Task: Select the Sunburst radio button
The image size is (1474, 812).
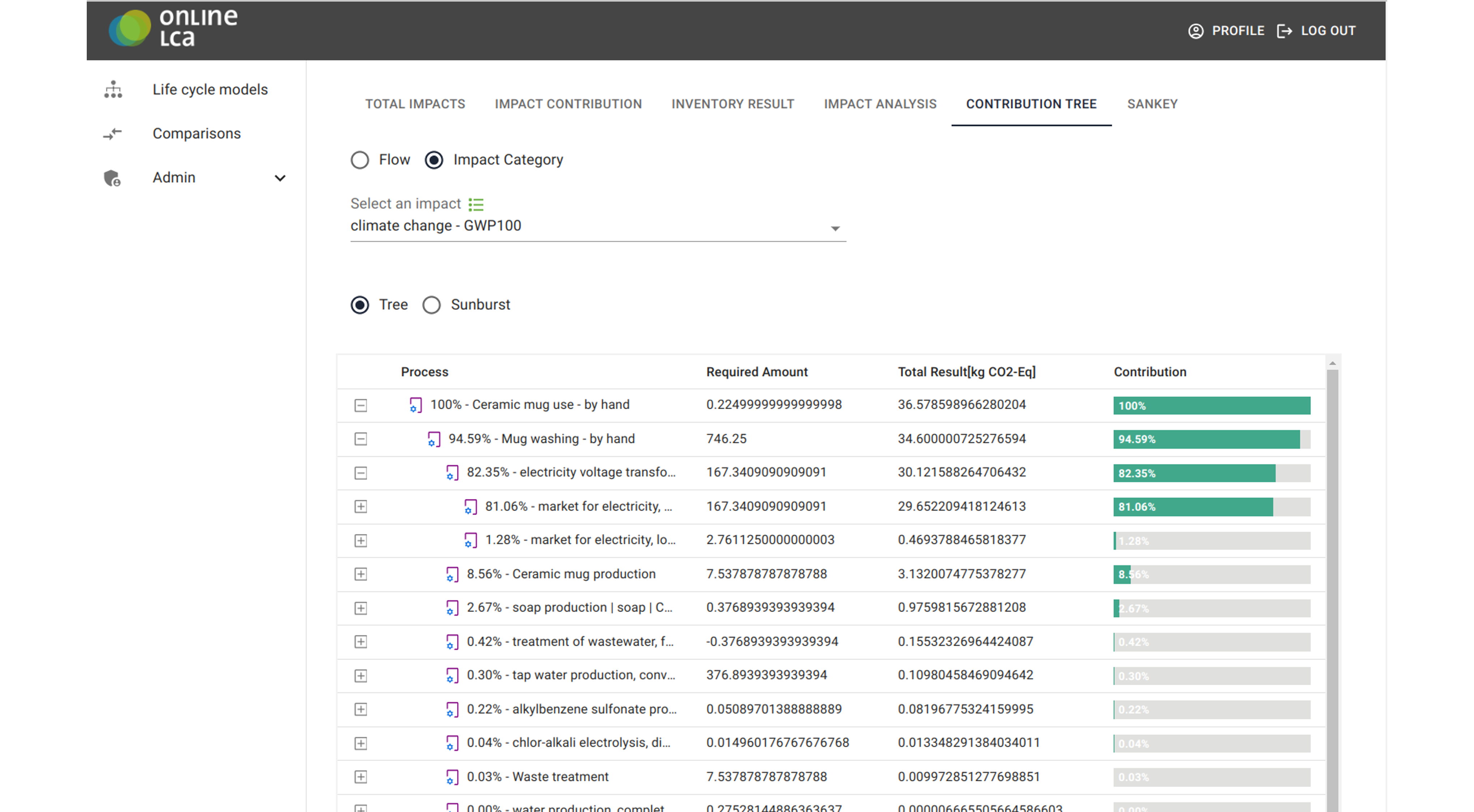Action: tap(432, 305)
